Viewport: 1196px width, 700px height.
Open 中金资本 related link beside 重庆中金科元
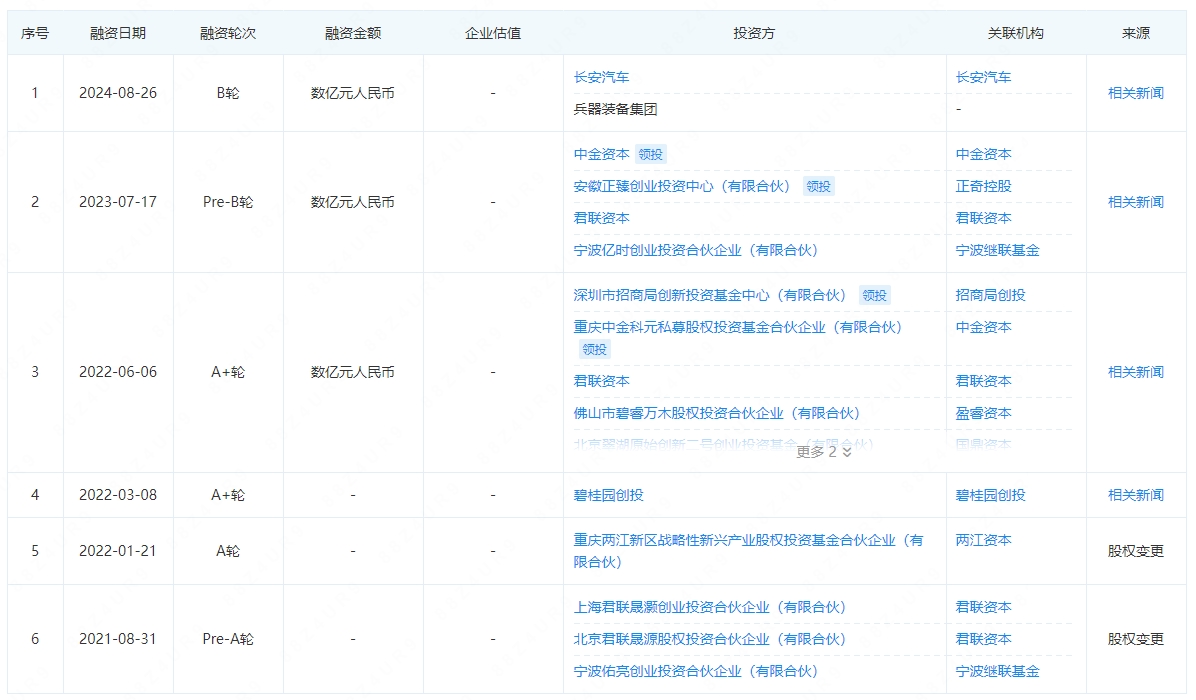(983, 327)
